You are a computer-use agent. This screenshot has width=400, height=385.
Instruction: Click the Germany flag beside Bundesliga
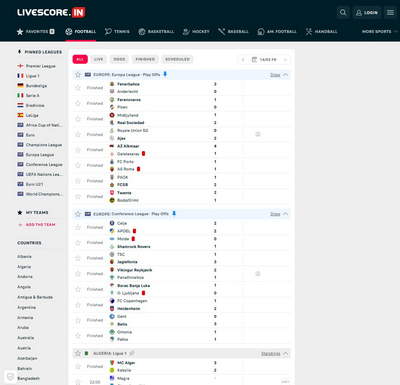coord(20,86)
